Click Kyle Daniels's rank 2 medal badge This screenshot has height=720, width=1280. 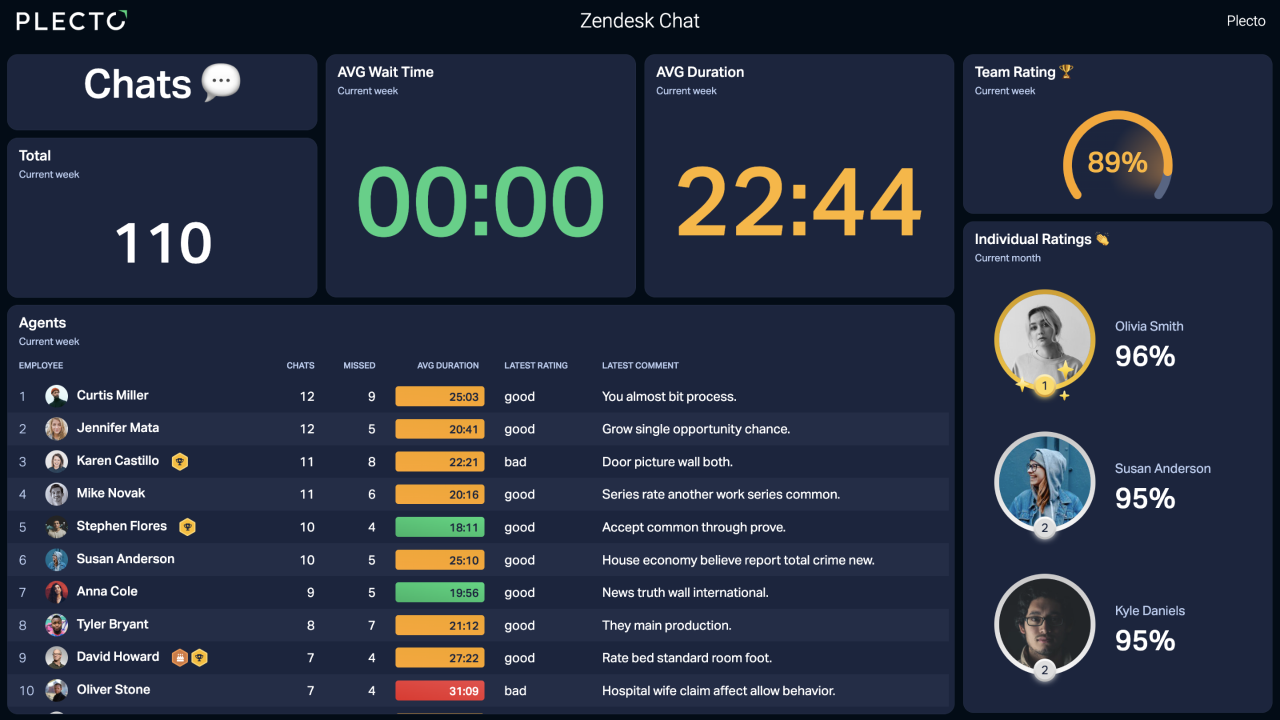pyautogui.click(x=1045, y=670)
